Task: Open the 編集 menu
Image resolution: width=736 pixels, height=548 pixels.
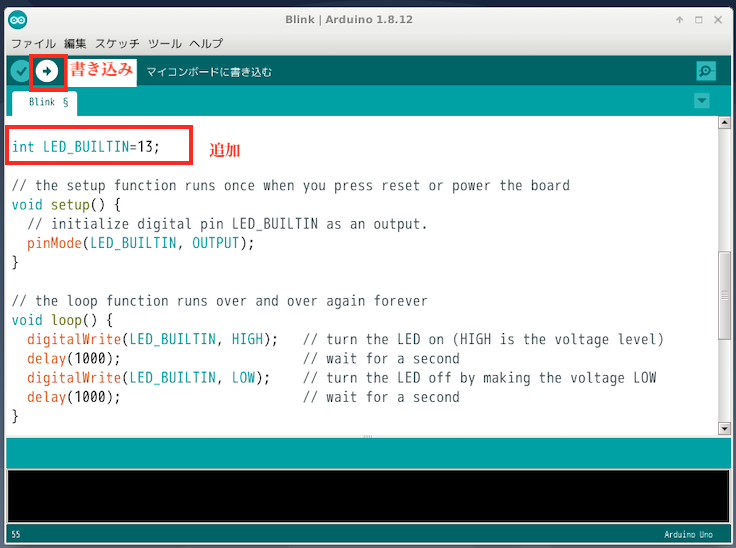Action: [x=75, y=44]
